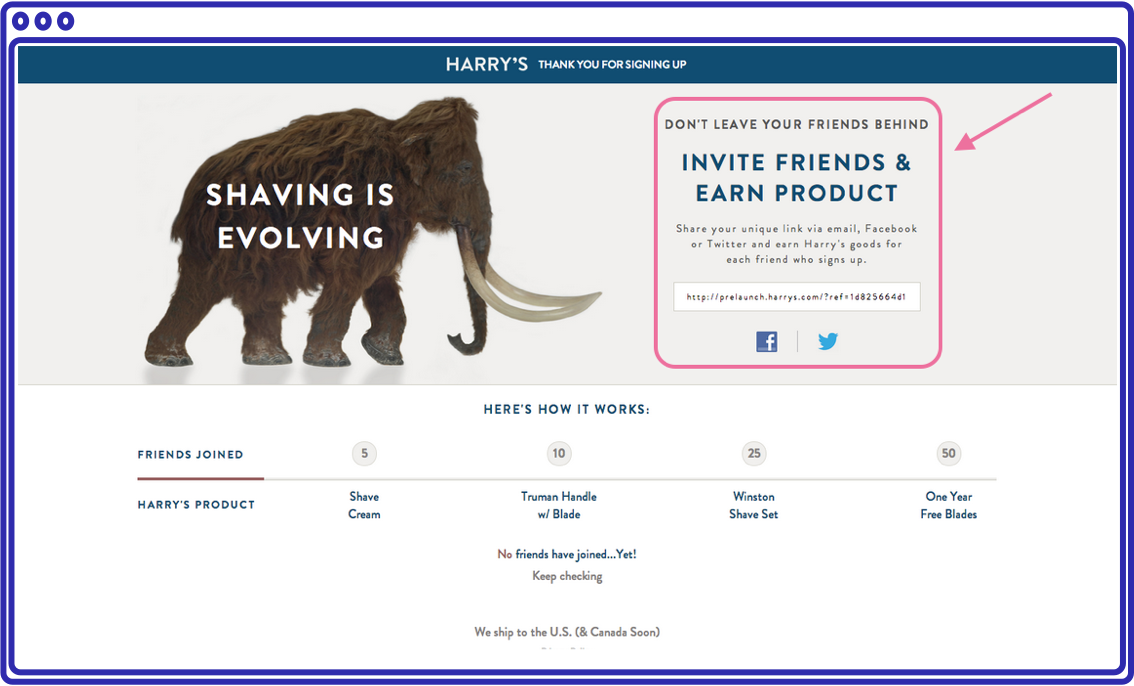This screenshot has width=1134, height=686.
Task: Click the "One Year Free Blades" reward text
Action: click(949, 505)
